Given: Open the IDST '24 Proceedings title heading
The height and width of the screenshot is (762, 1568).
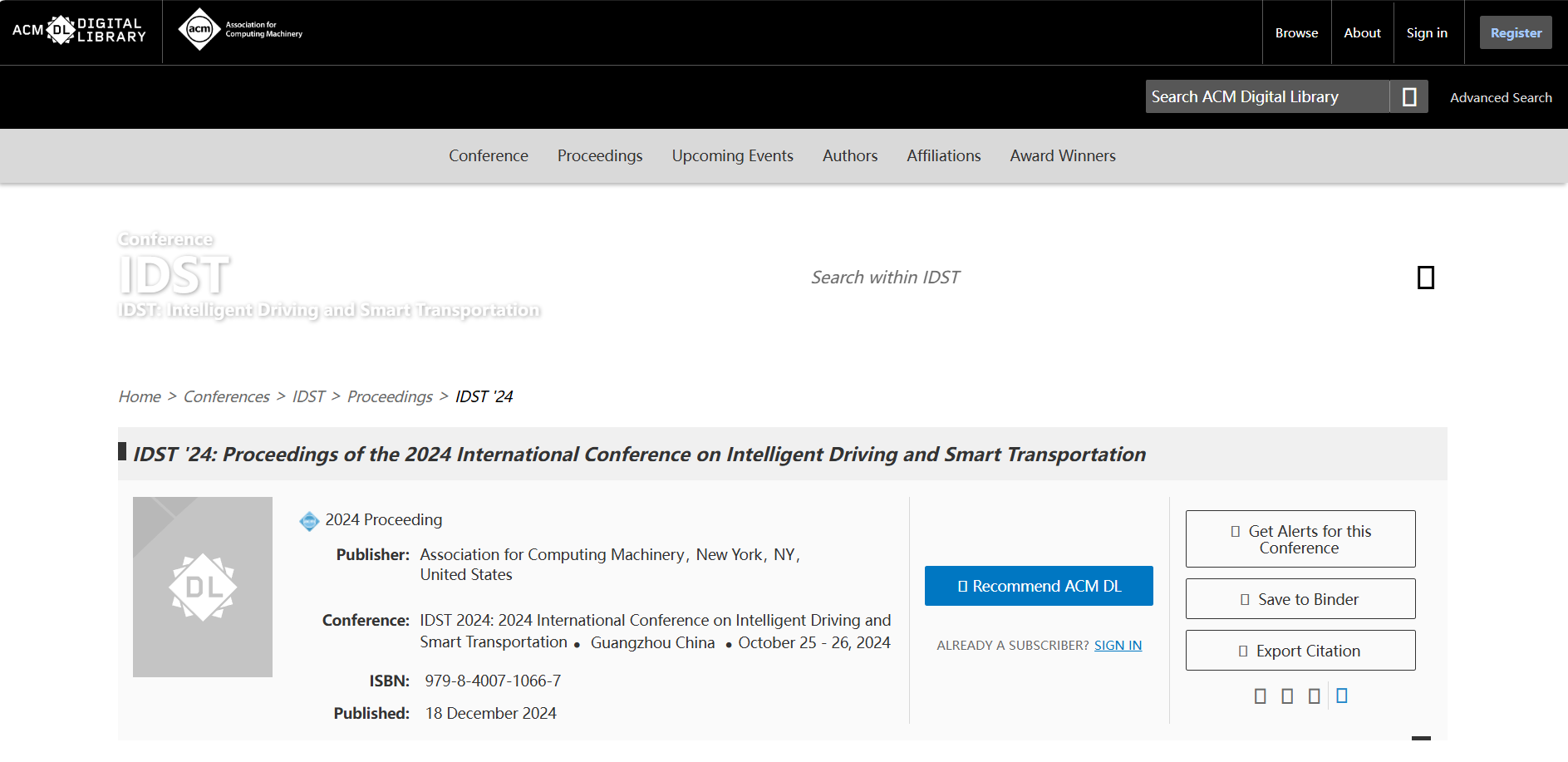Looking at the screenshot, I should (x=640, y=455).
